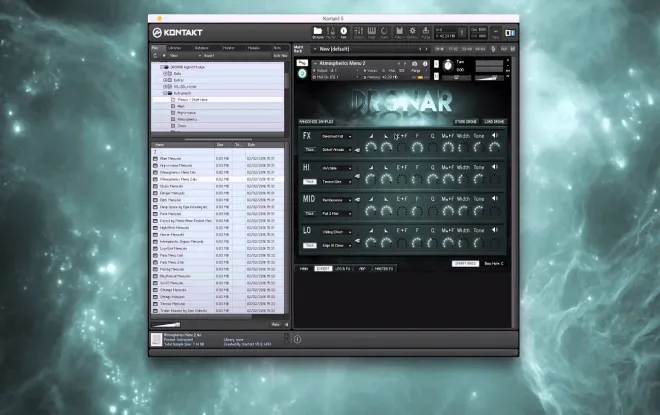Open the Master FX tab in Dronar

point(384,269)
